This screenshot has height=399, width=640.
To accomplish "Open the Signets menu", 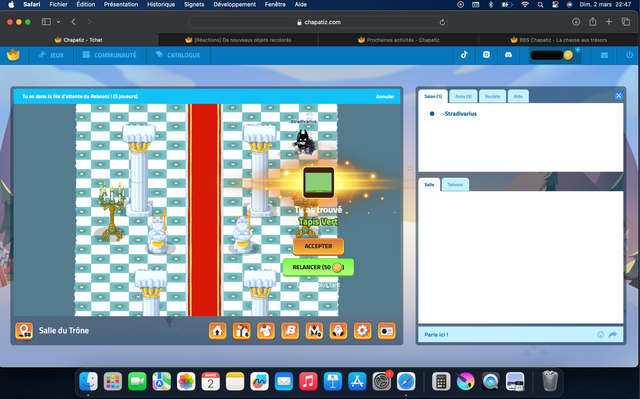I will click(194, 4).
